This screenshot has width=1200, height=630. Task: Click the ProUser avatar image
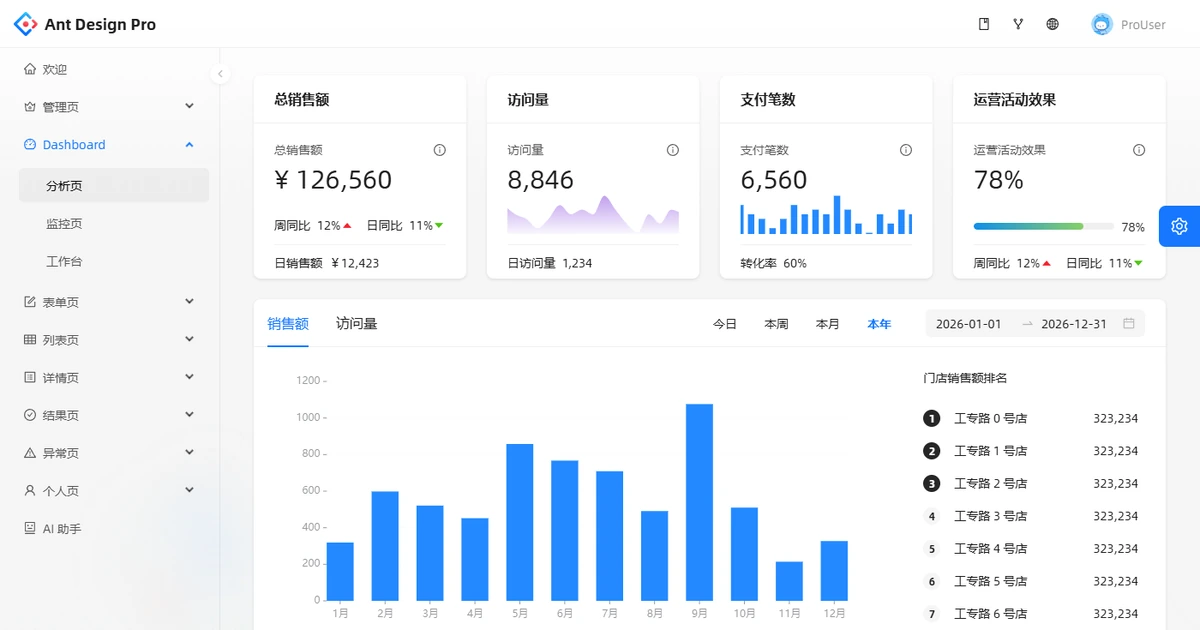click(1102, 24)
